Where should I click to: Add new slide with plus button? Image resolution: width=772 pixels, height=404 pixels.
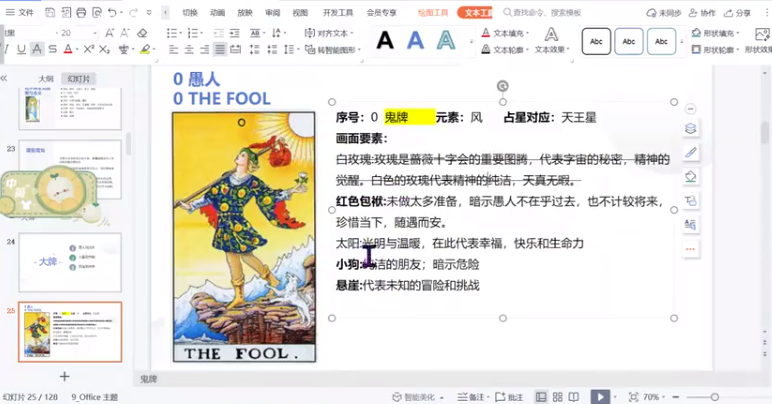(x=64, y=376)
